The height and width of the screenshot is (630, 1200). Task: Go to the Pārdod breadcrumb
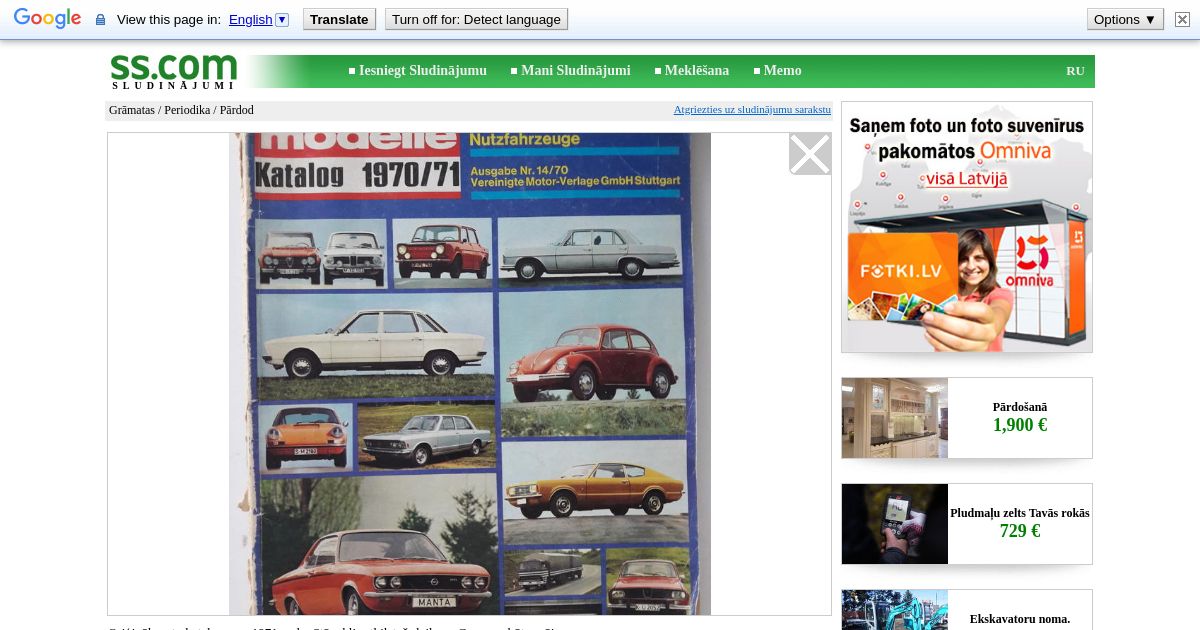point(237,110)
